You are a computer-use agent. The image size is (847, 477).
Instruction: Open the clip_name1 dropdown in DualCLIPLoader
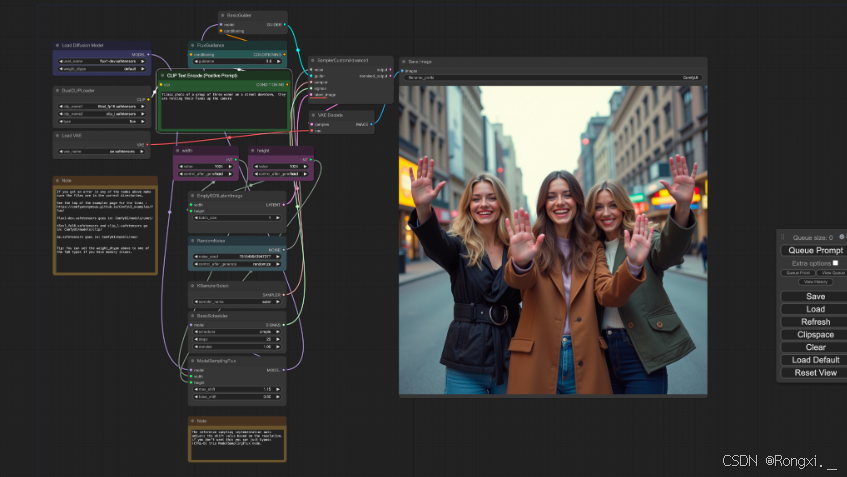coord(102,106)
